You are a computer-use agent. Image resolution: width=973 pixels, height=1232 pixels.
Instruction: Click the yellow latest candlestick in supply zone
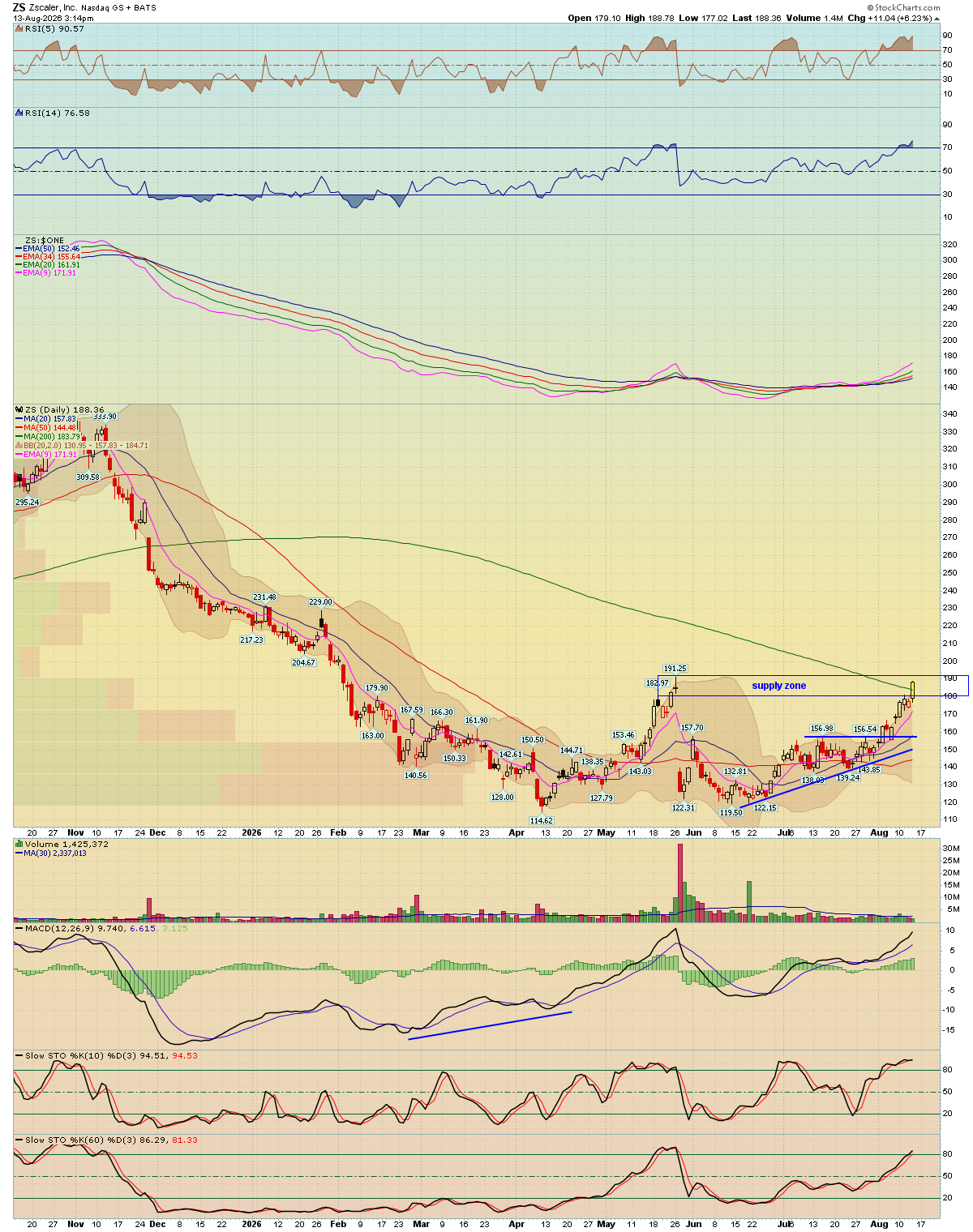click(913, 690)
